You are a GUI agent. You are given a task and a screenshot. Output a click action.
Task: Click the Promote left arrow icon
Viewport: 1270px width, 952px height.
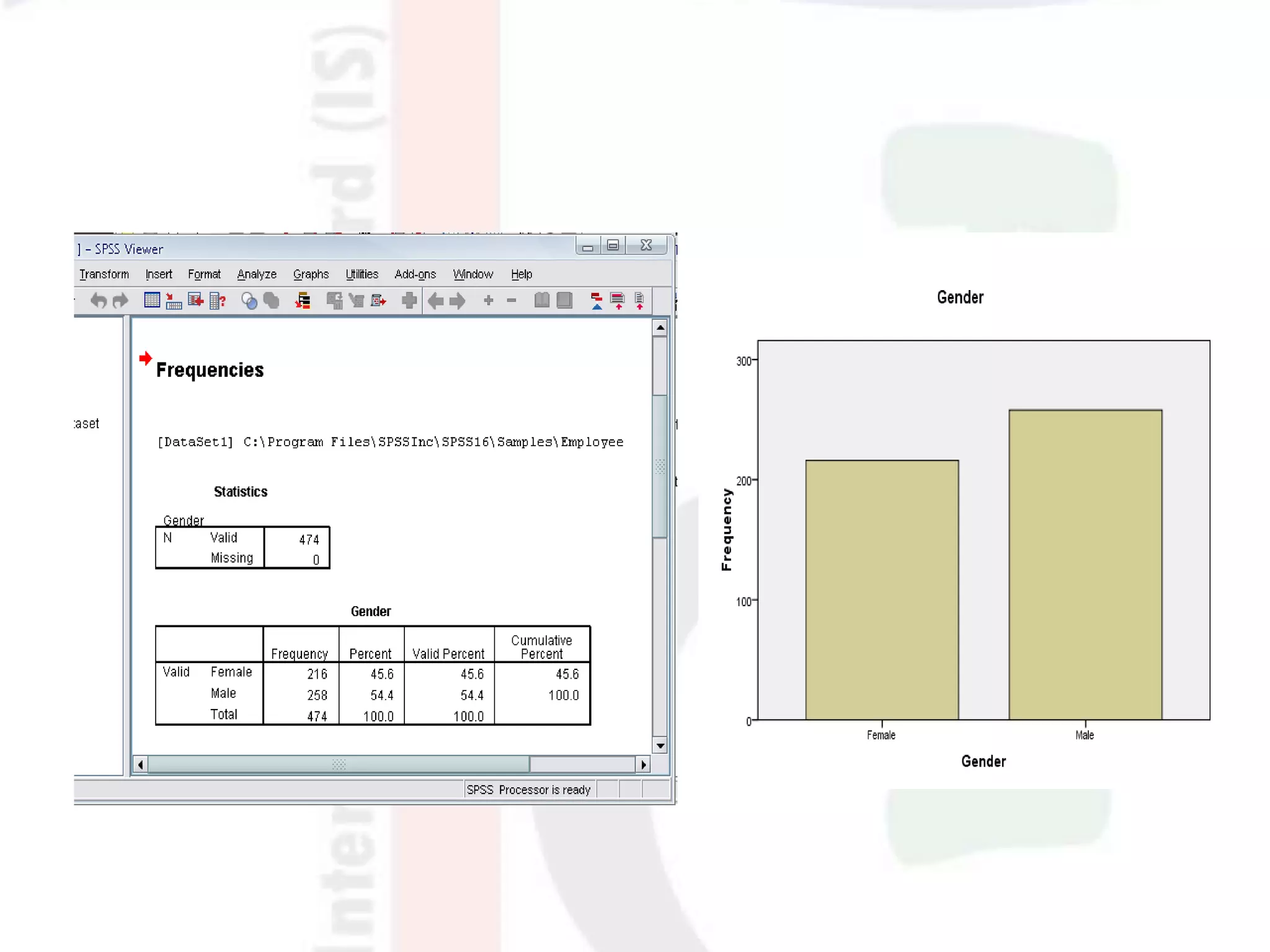click(435, 301)
